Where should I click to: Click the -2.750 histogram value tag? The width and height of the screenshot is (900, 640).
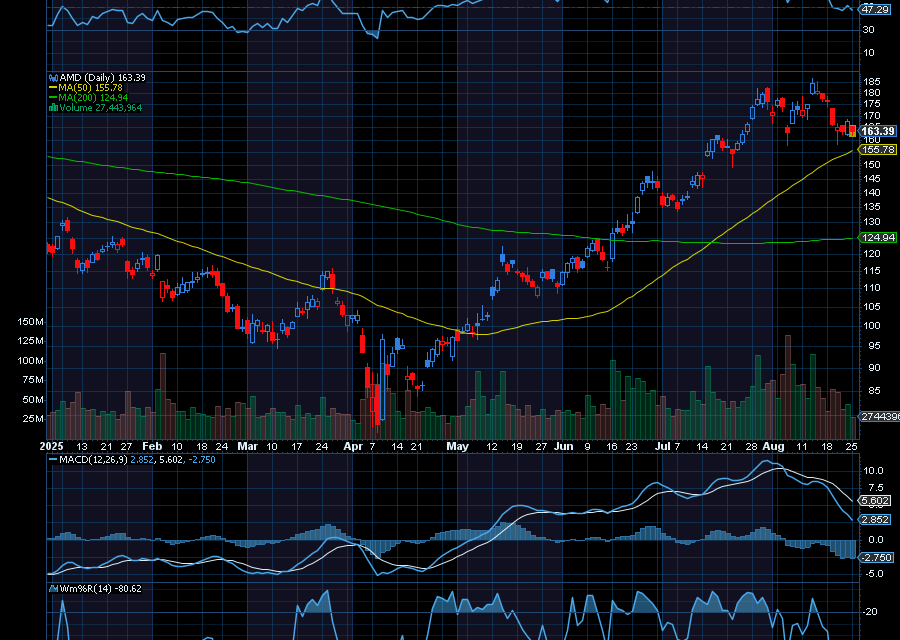876,557
